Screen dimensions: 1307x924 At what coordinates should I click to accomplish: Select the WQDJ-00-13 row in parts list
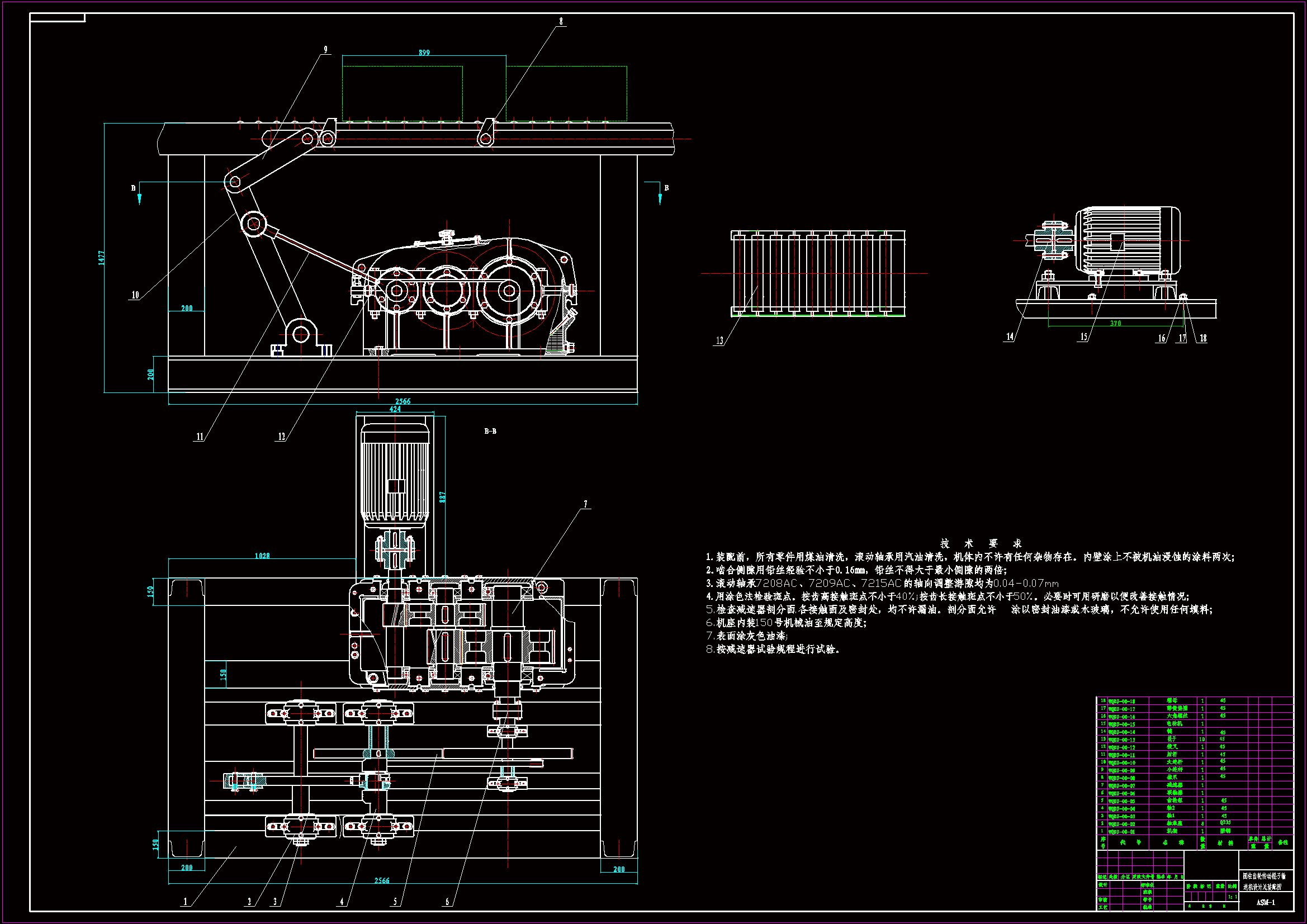pos(1121,740)
